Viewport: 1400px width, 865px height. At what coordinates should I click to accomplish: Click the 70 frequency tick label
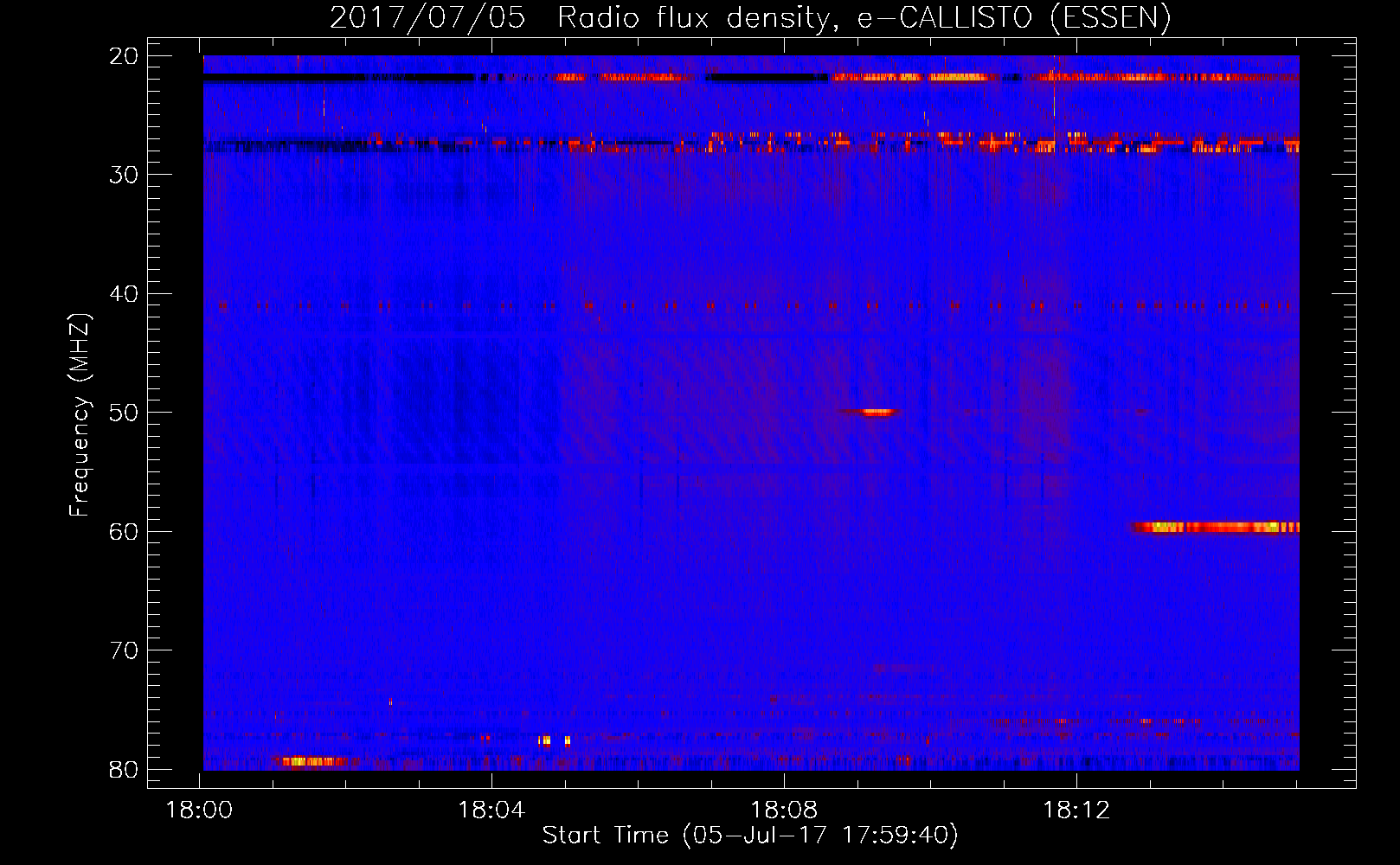coord(124,650)
